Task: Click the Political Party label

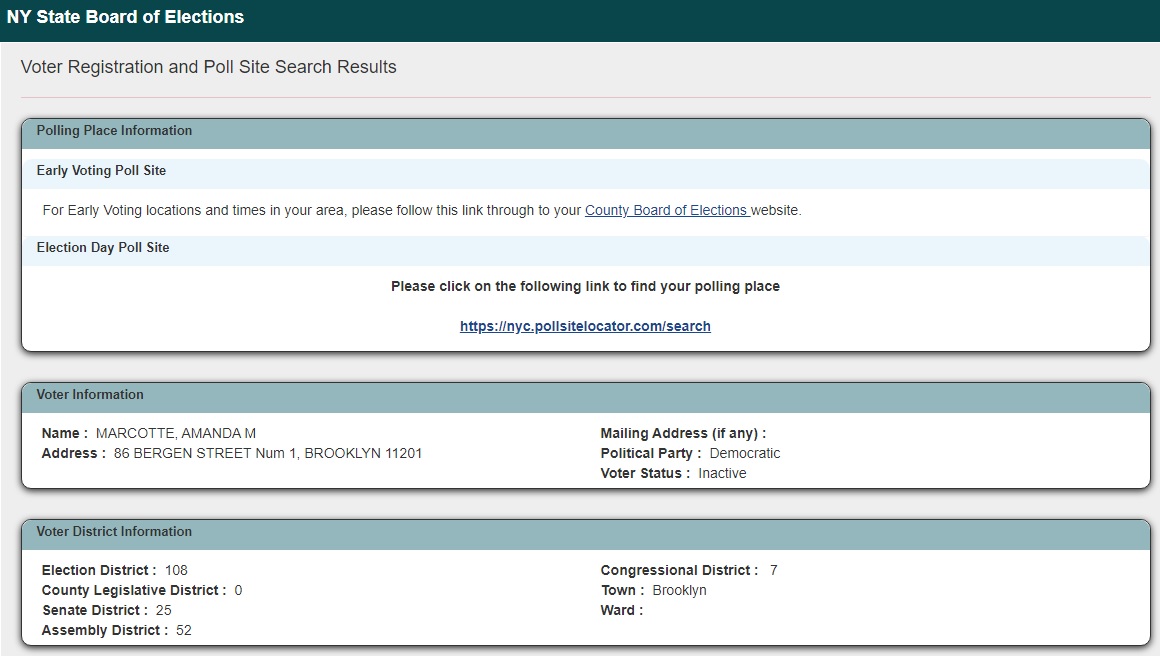Action: point(650,453)
